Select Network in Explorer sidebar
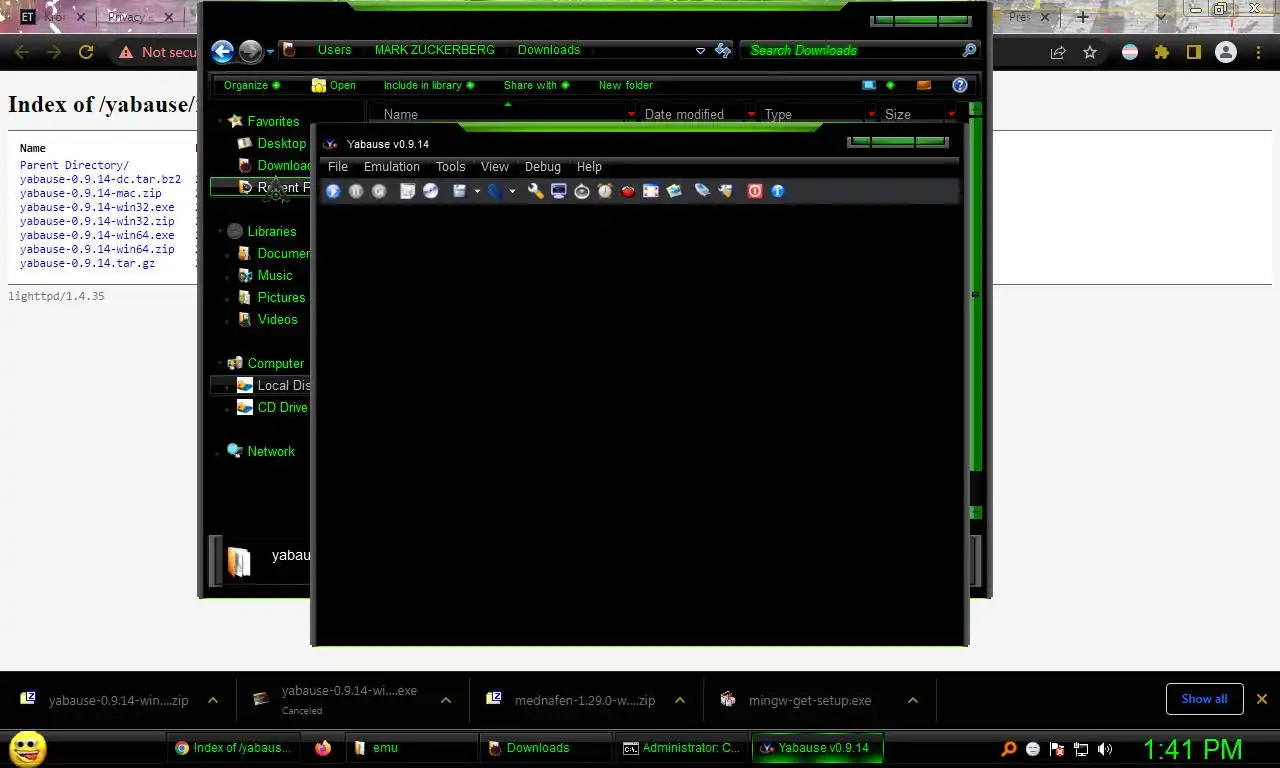The width and height of the screenshot is (1280, 768). [x=260, y=451]
